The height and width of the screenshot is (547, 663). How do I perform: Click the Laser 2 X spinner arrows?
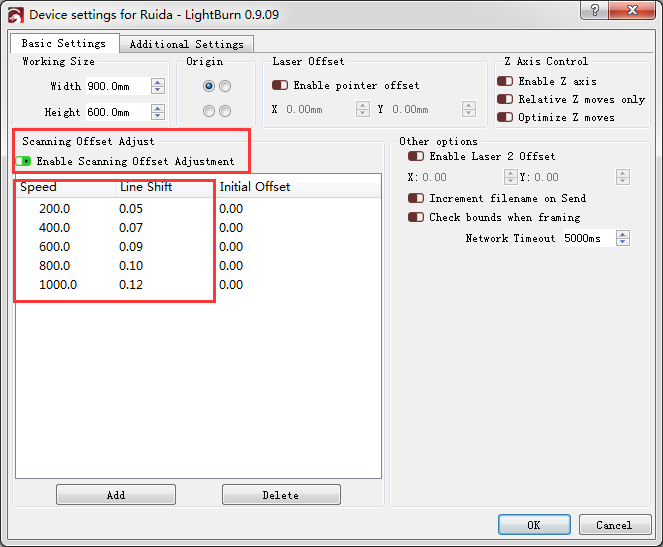click(511, 177)
